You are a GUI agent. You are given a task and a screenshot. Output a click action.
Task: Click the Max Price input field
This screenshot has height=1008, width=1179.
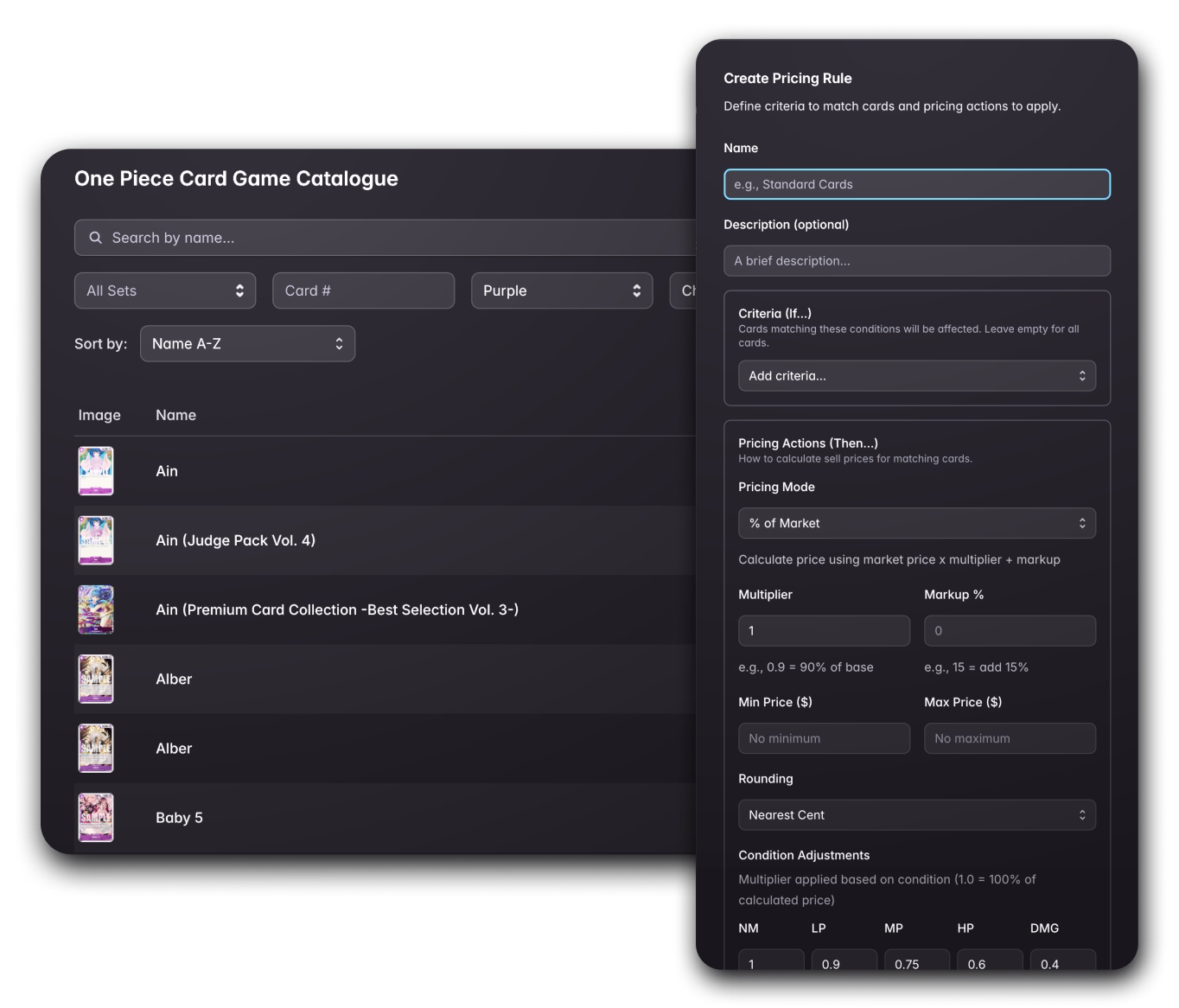click(1010, 738)
